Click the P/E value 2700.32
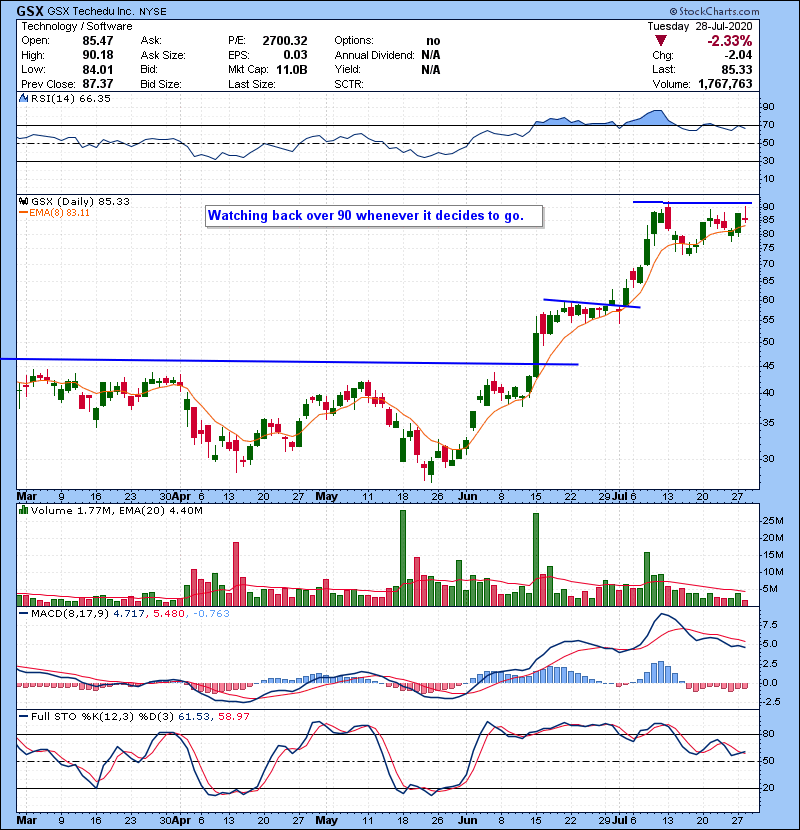 285,41
